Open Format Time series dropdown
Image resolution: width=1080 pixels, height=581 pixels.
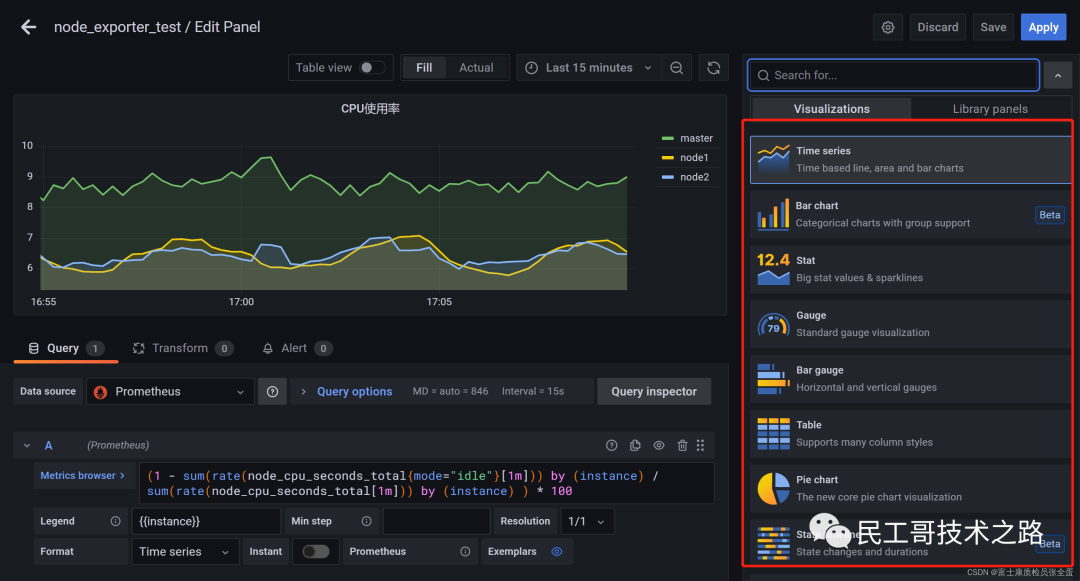[185, 551]
